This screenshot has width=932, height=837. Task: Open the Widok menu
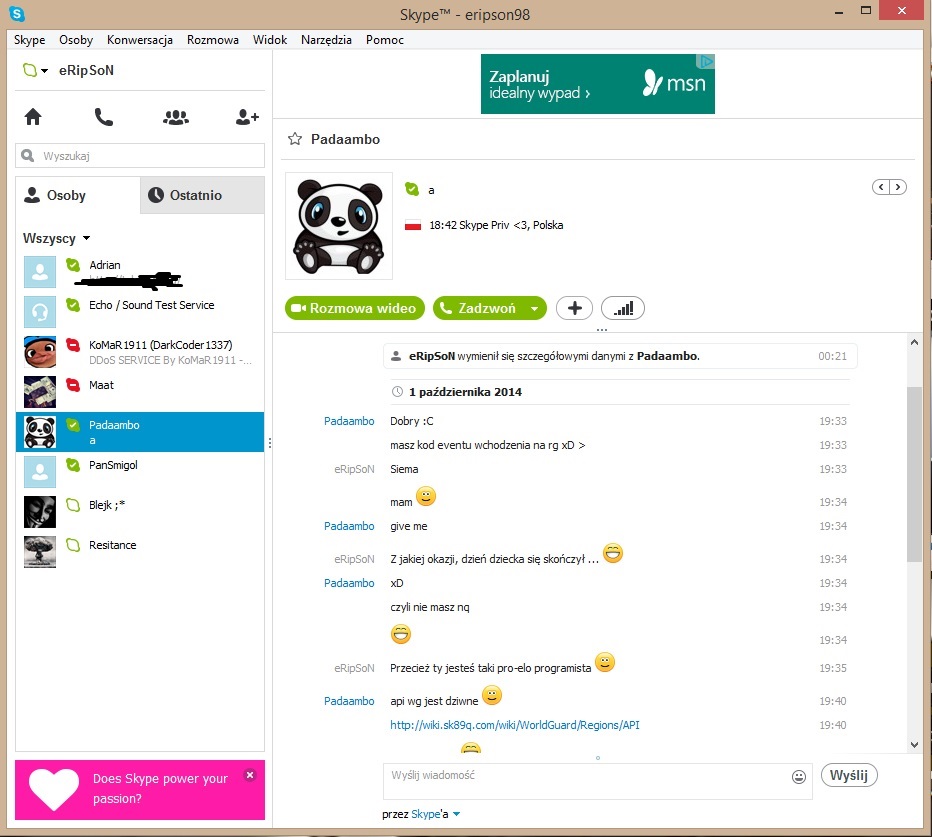pos(270,40)
